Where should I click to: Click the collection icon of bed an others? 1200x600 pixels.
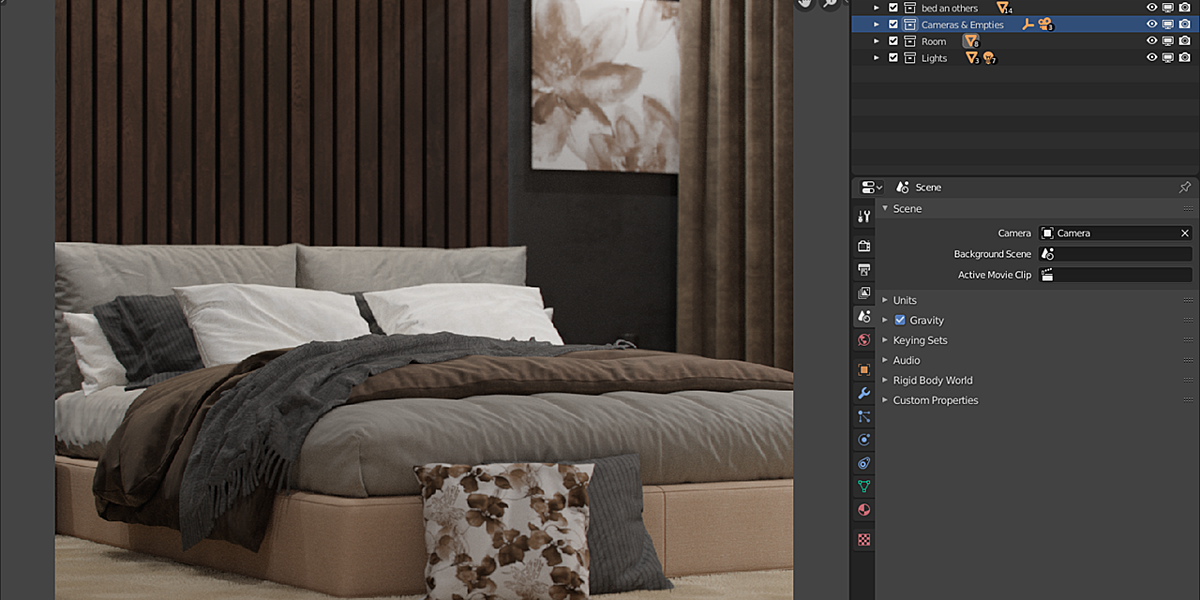pos(910,8)
